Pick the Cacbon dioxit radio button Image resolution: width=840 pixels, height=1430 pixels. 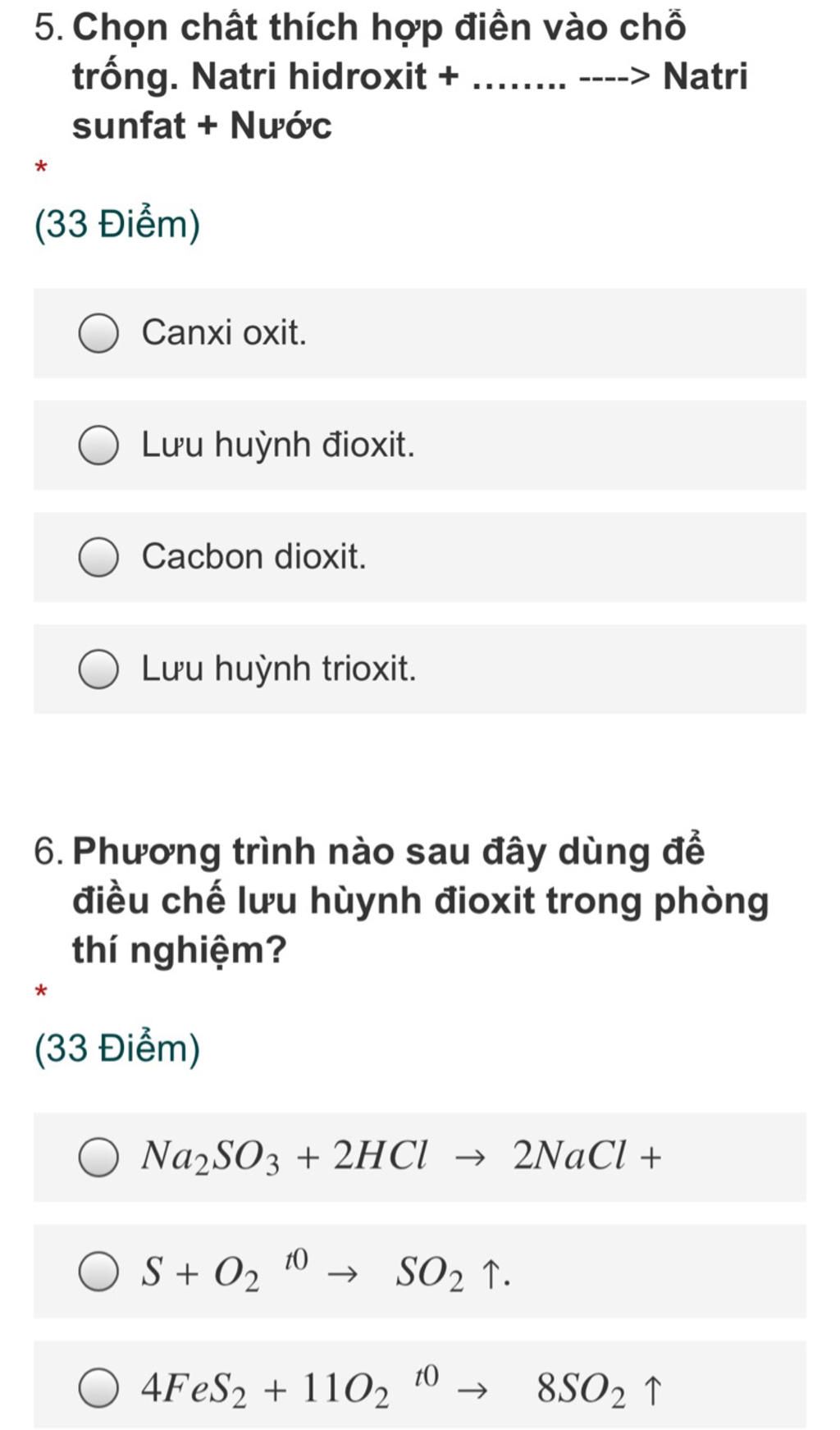[x=98, y=557]
